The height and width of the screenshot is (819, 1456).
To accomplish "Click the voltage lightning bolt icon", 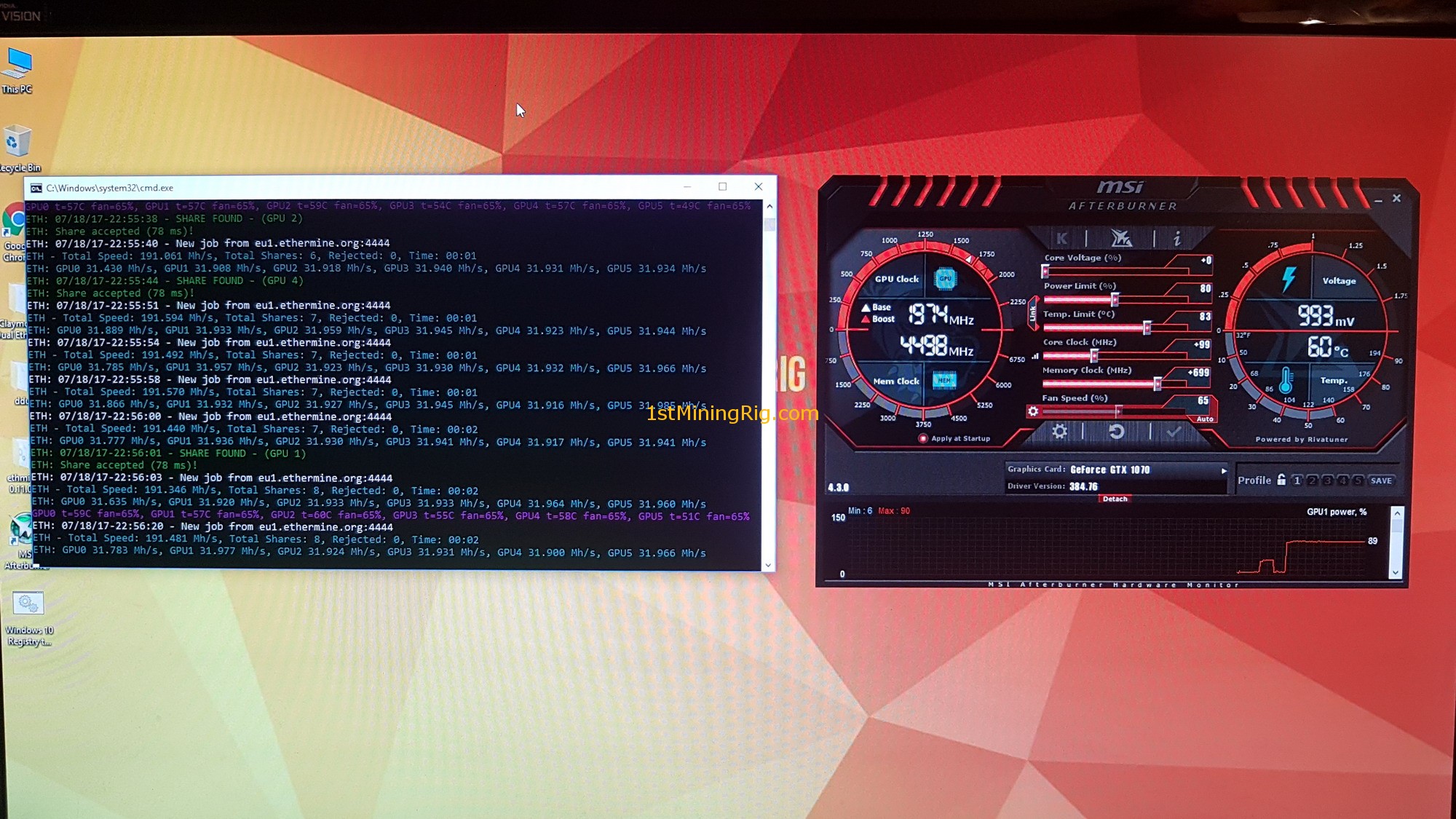I will tap(1289, 279).
